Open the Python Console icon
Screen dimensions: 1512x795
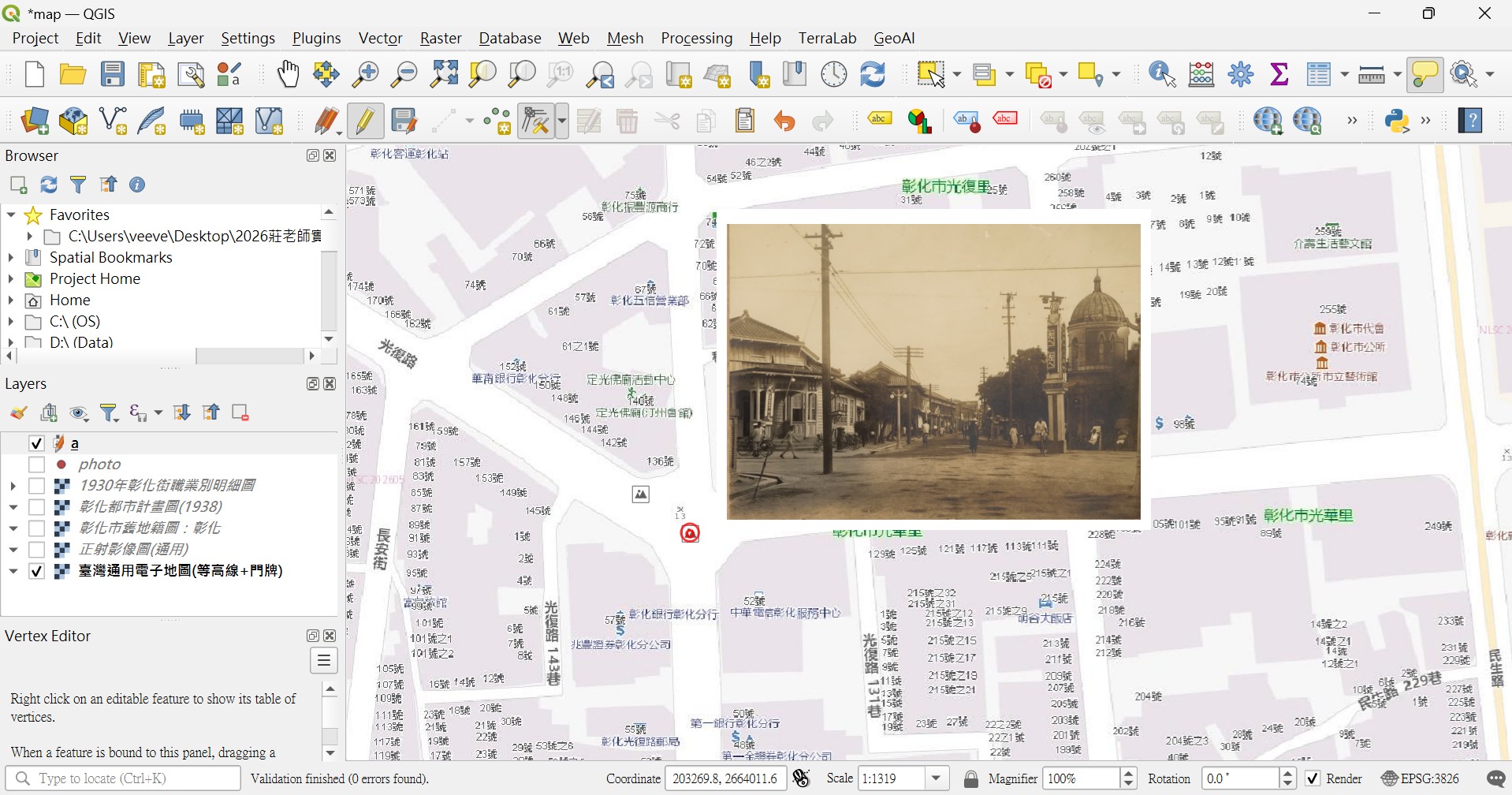point(1397,121)
